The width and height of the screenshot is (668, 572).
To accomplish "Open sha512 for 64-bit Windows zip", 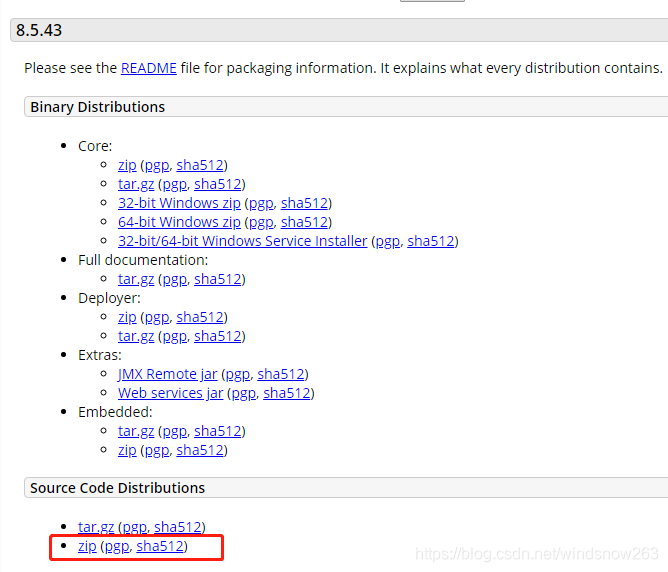I will pyautogui.click(x=304, y=222).
